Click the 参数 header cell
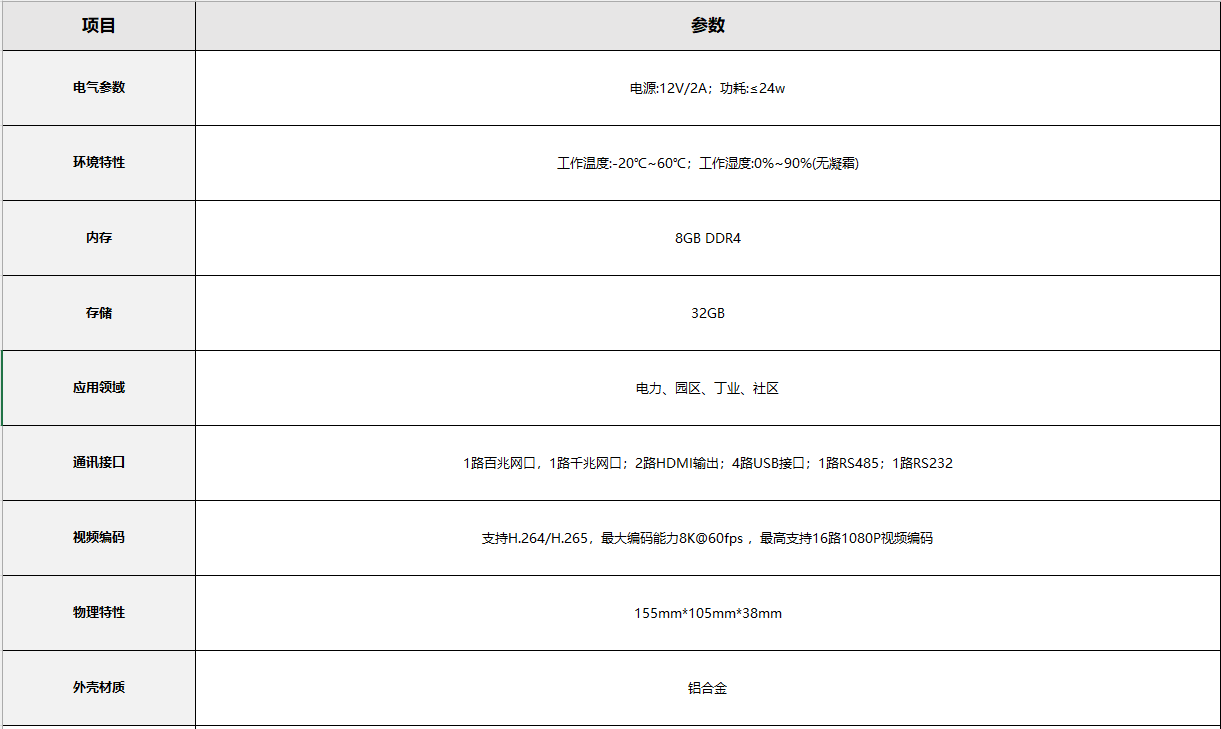This screenshot has width=1221, height=729. click(x=707, y=26)
